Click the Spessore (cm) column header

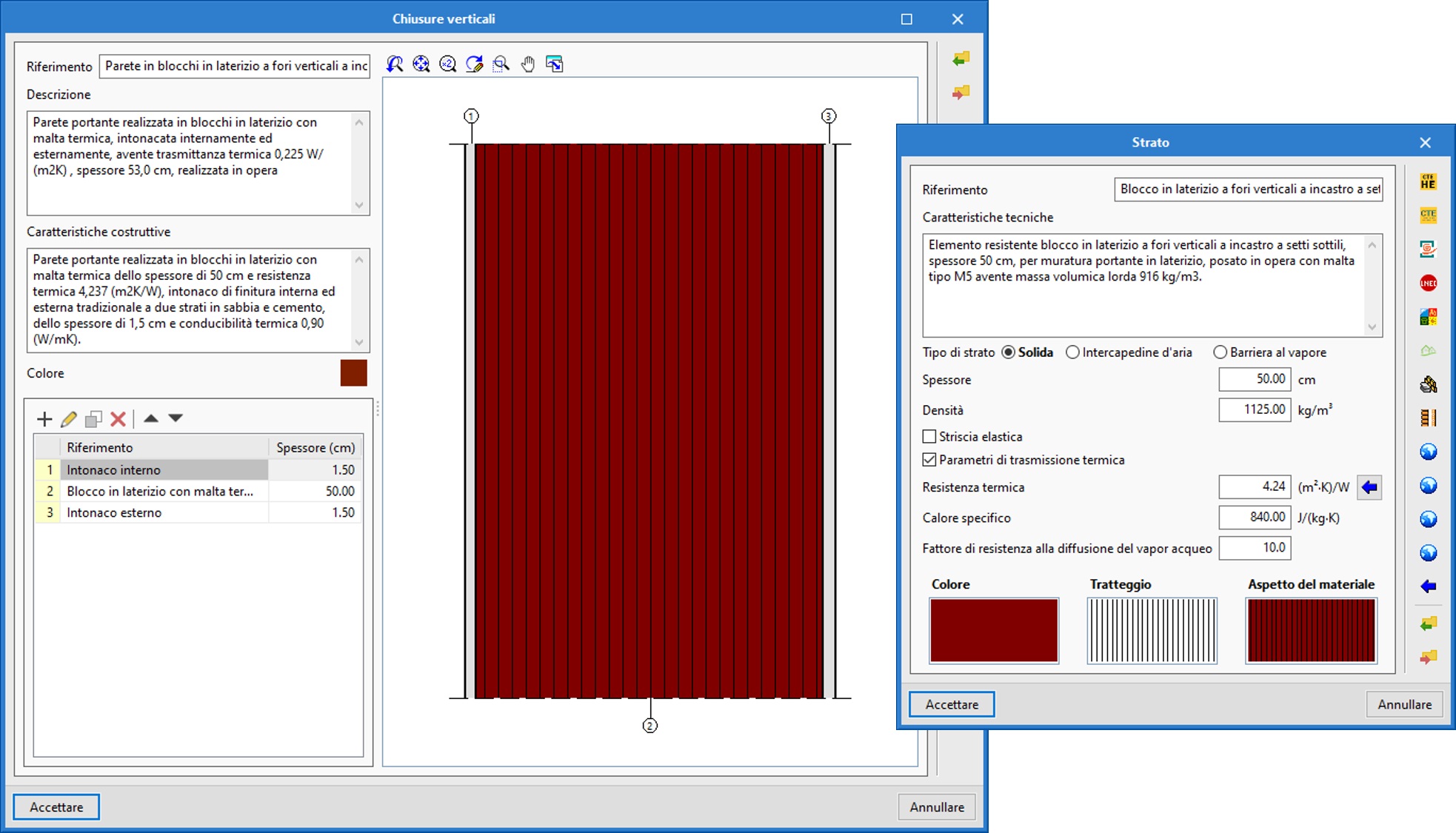(x=315, y=447)
